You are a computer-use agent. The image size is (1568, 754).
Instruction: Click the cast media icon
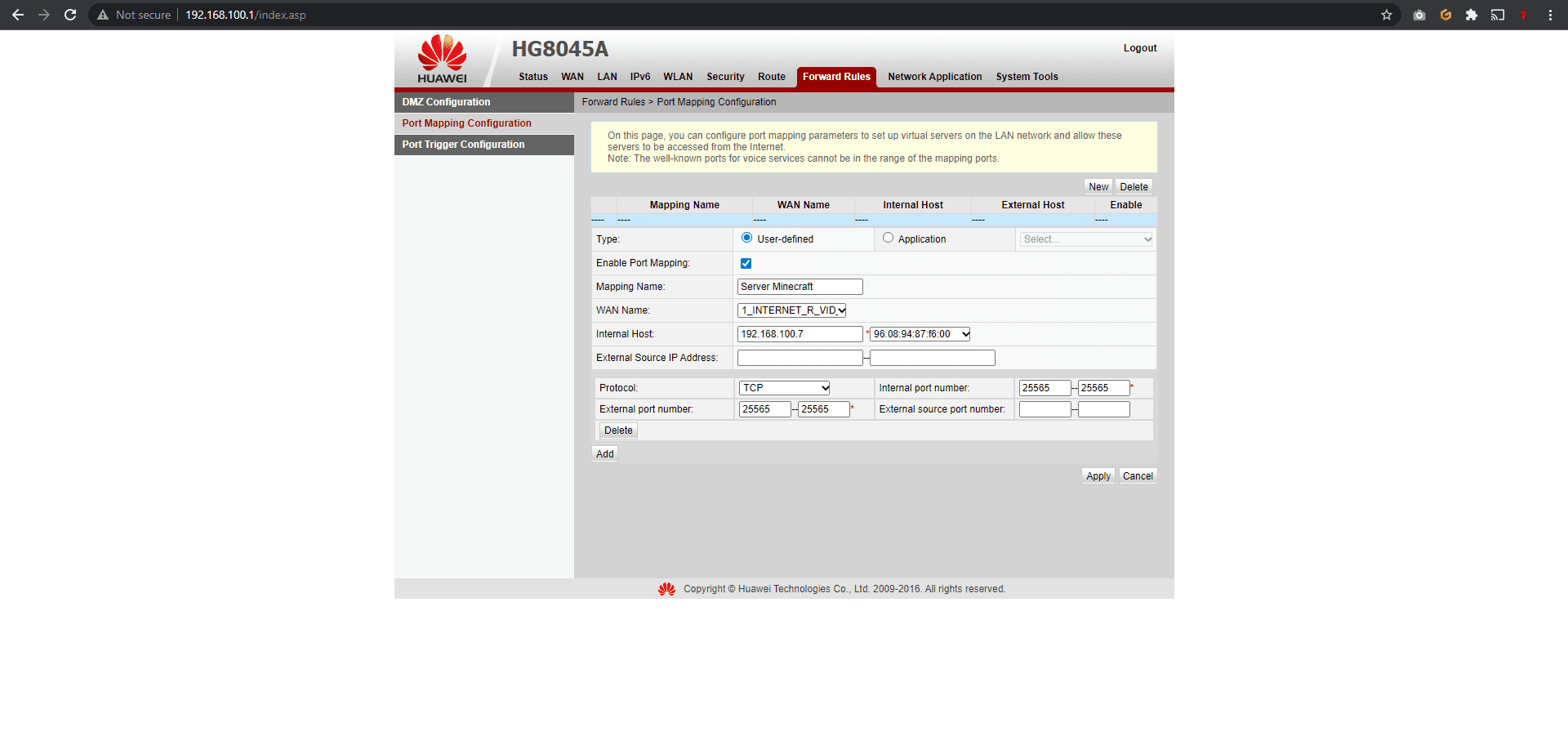[x=1497, y=15]
